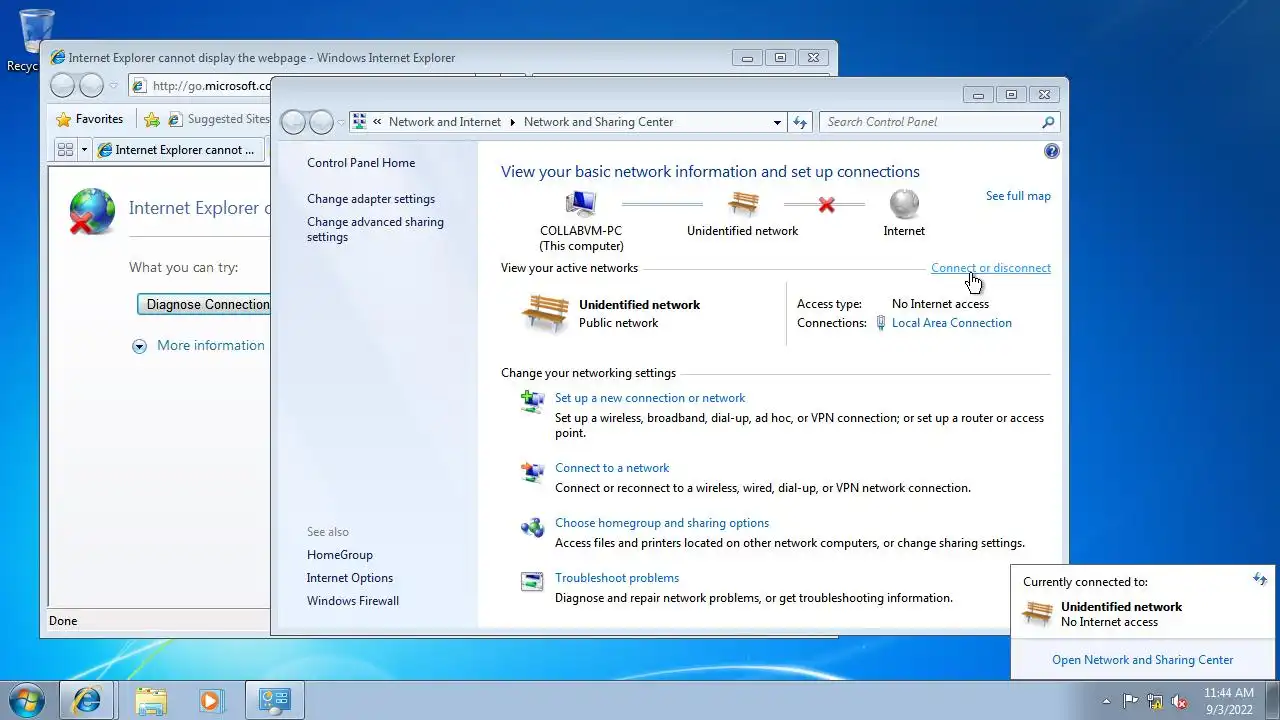This screenshot has width=1280, height=720.
Task: Open the recent pages dropdown arrow in Control Panel
Action: [341, 123]
